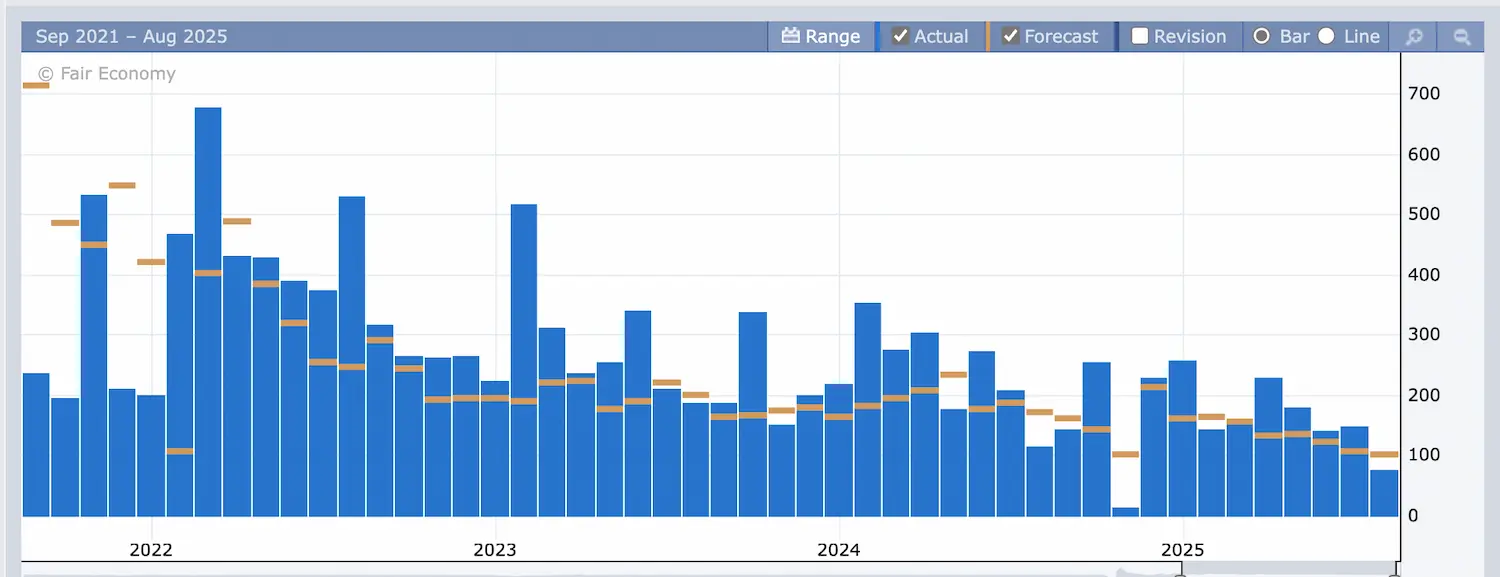The image size is (1500, 577).
Task: Zoom in using the magnifier plus icon
Action: click(1414, 37)
